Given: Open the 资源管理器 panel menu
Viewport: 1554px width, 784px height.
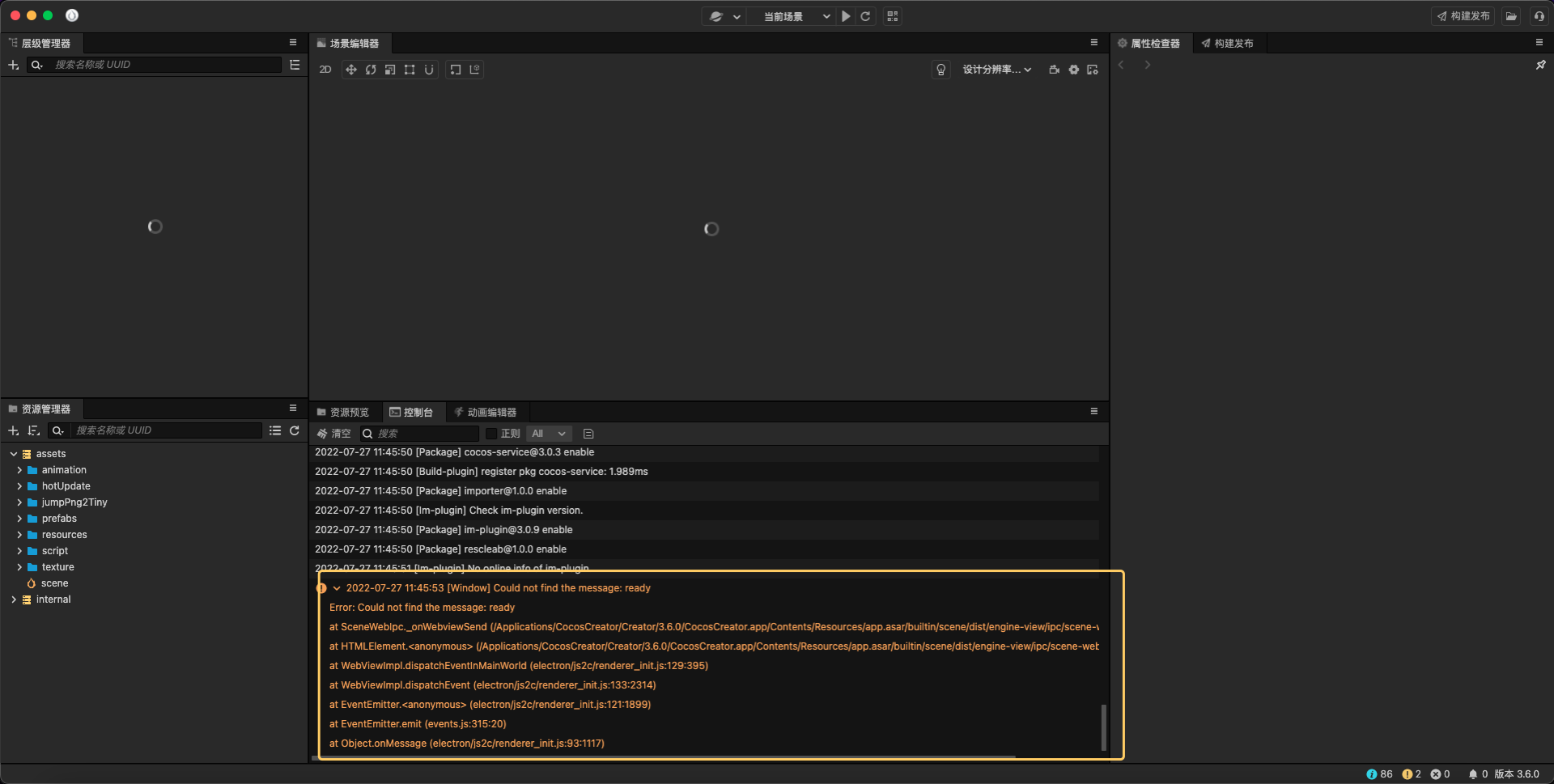Looking at the screenshot, I should coord(293,409).
